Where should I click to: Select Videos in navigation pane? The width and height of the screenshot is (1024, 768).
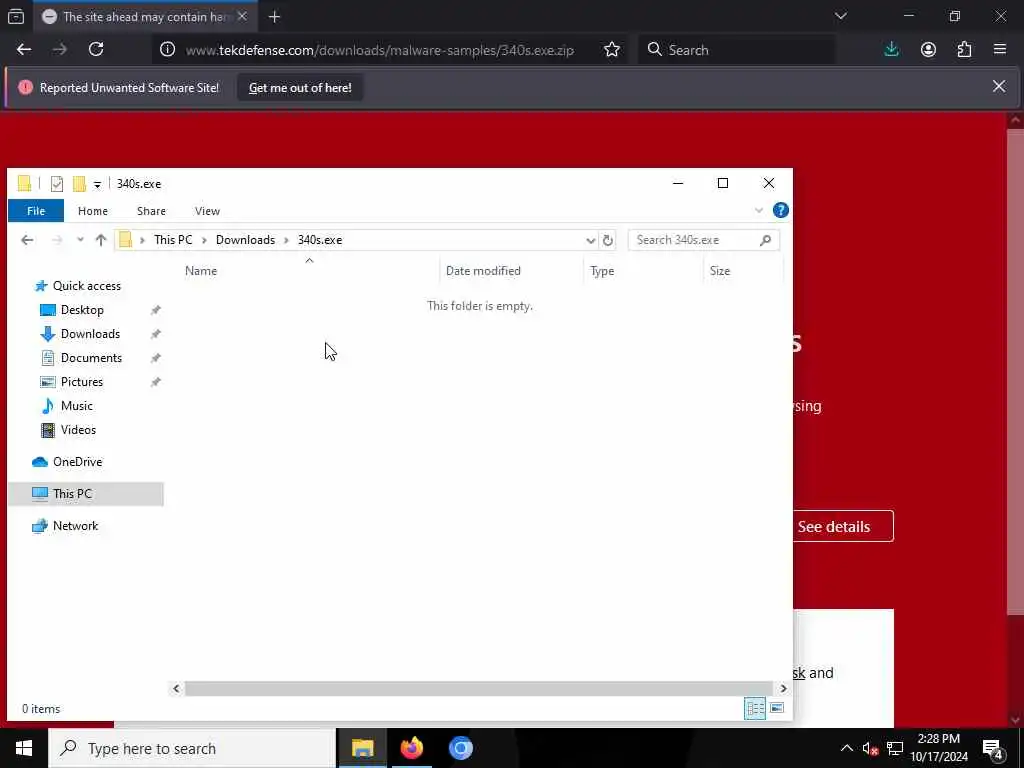(x=78, y=430)
